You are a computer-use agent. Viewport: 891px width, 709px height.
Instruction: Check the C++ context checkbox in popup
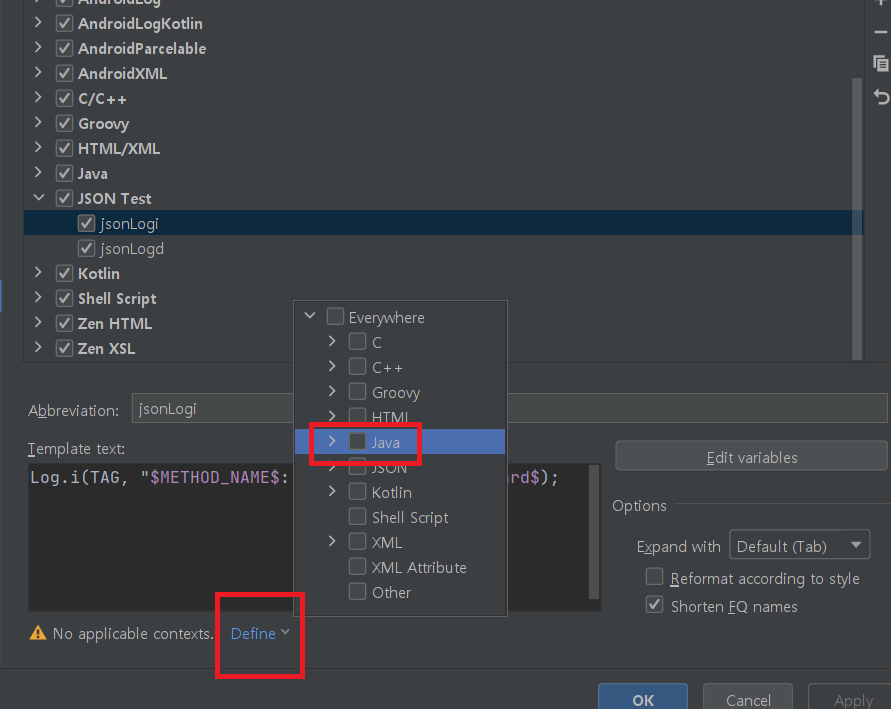(357, 366)
